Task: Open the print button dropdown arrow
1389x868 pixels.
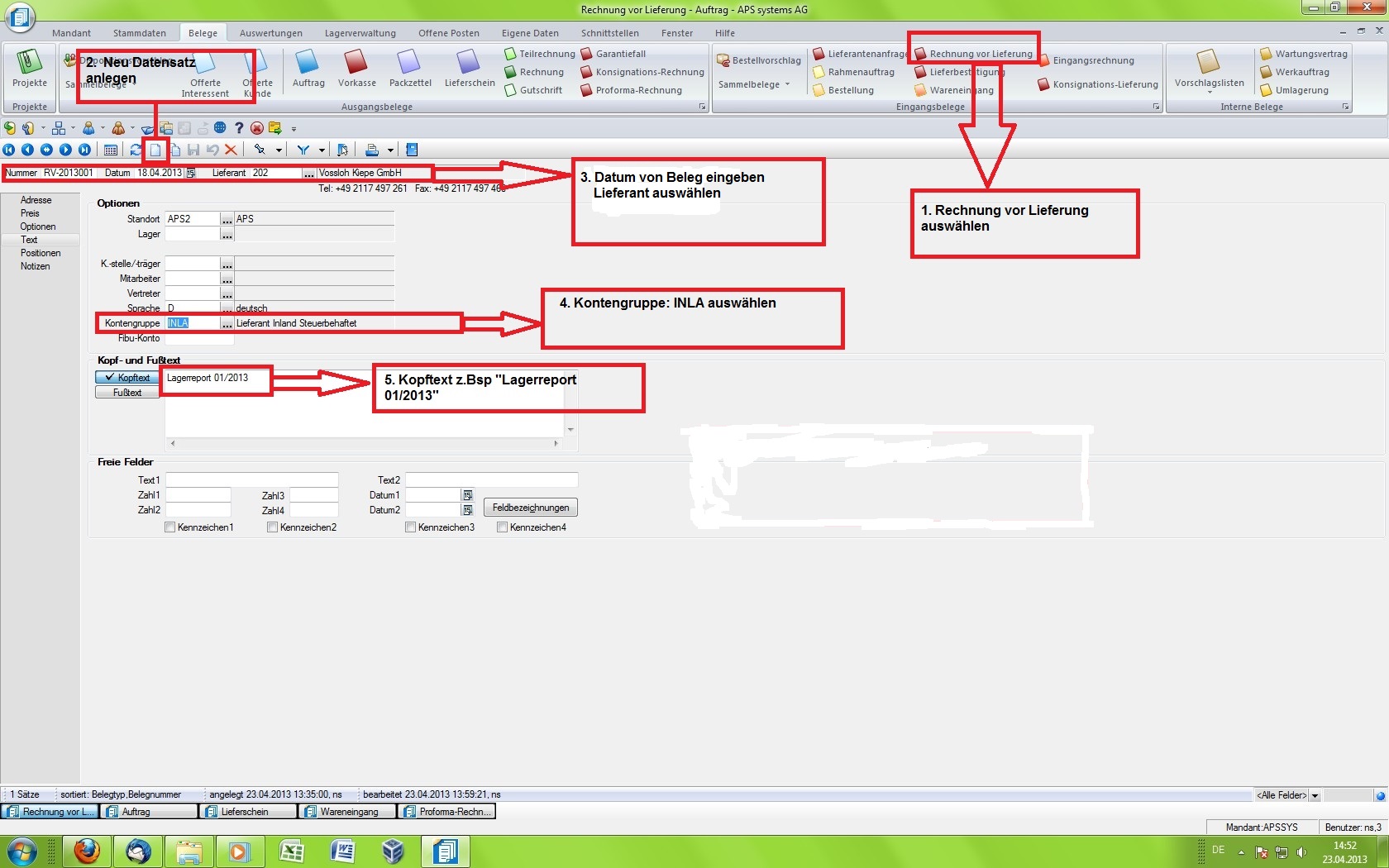Action: point(390,150)
